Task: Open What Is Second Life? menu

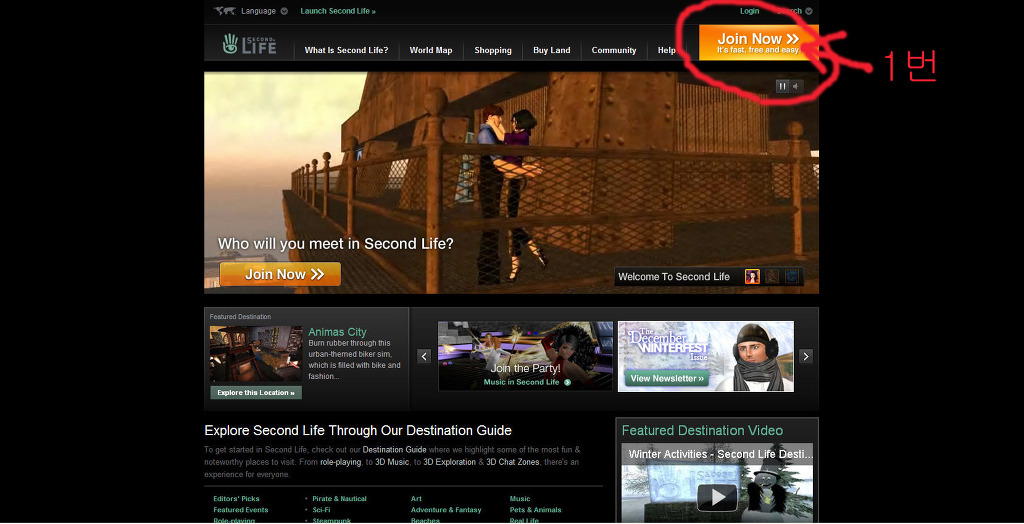Action: click(x=346, y=50)
